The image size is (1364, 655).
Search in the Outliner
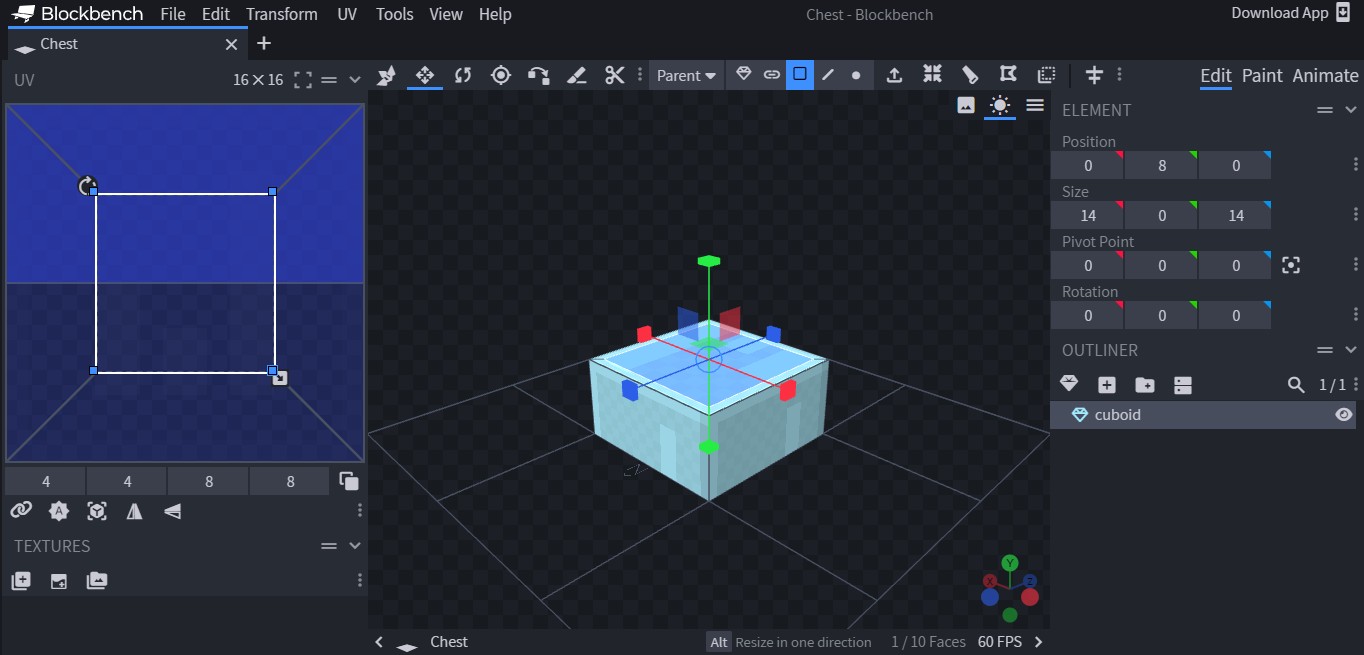pos(1296,385)
